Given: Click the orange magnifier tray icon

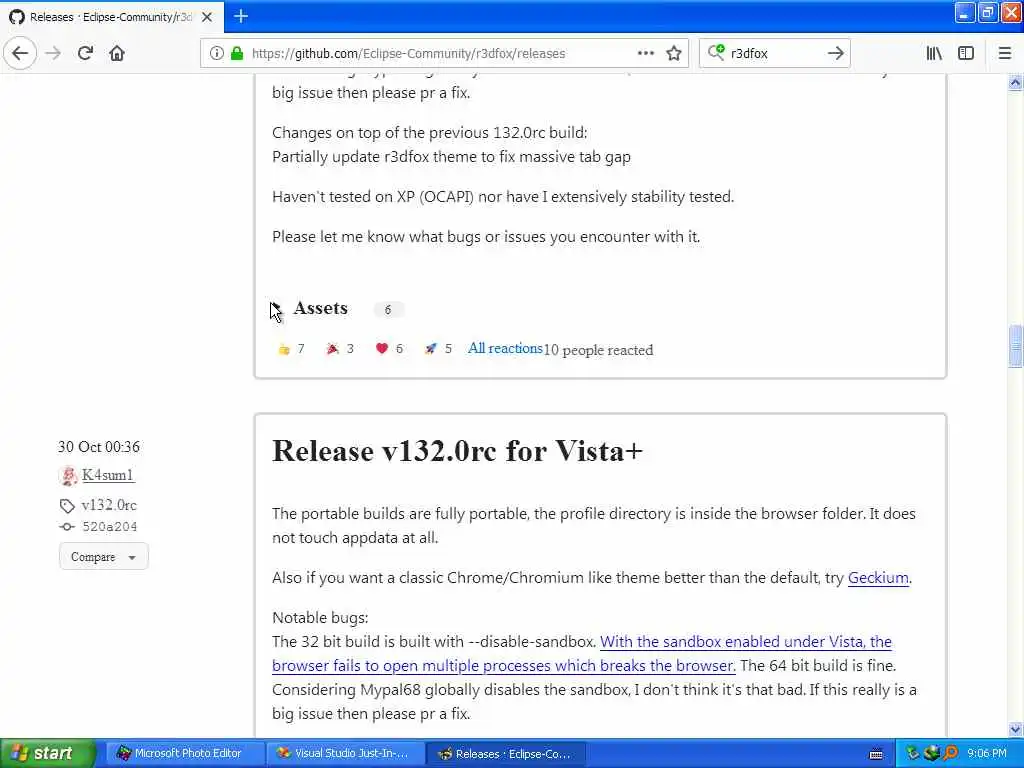Looking at the screenshot, I should click(x=950, y=754).
